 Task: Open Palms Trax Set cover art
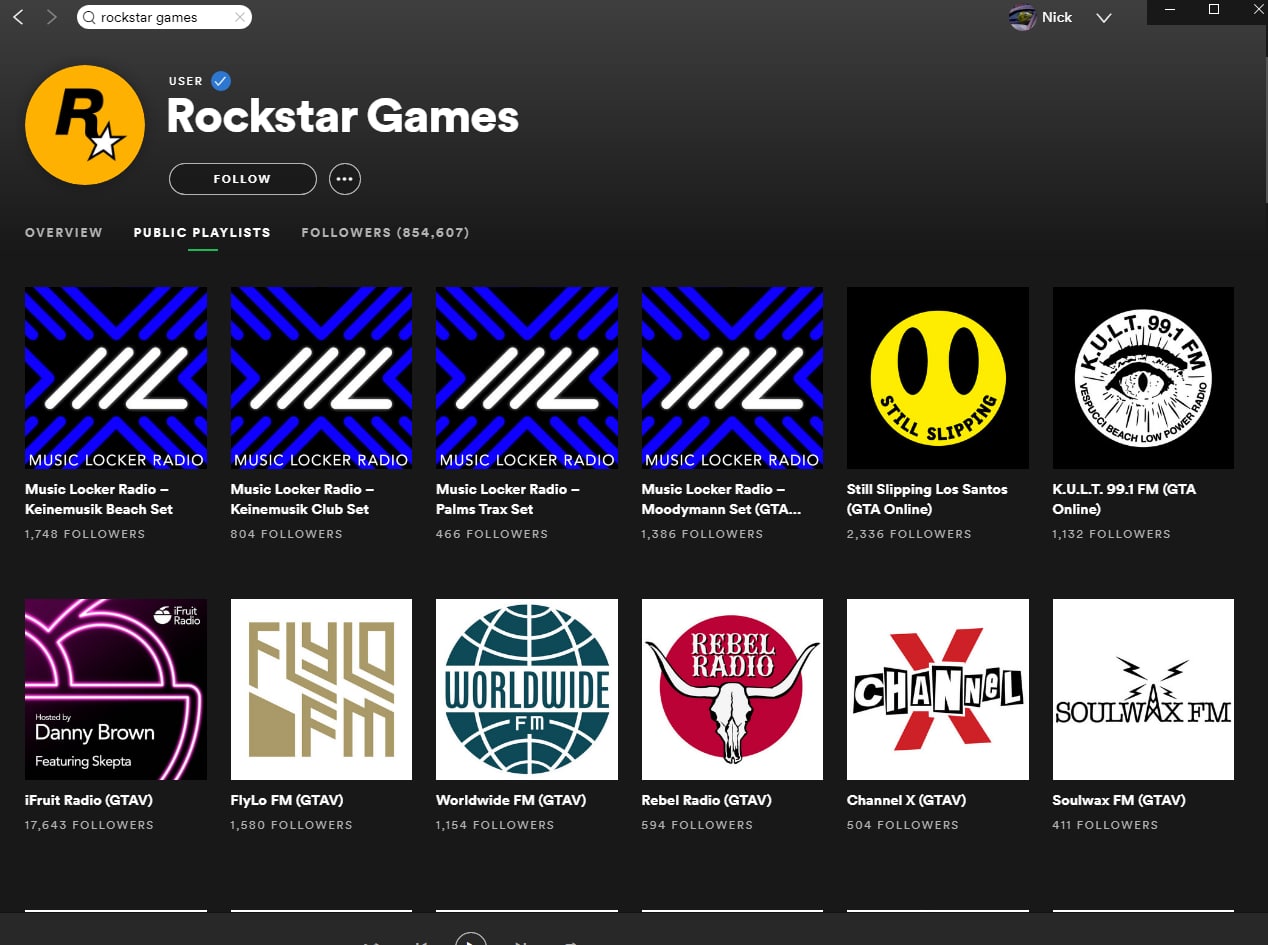(x=527, y=378)
